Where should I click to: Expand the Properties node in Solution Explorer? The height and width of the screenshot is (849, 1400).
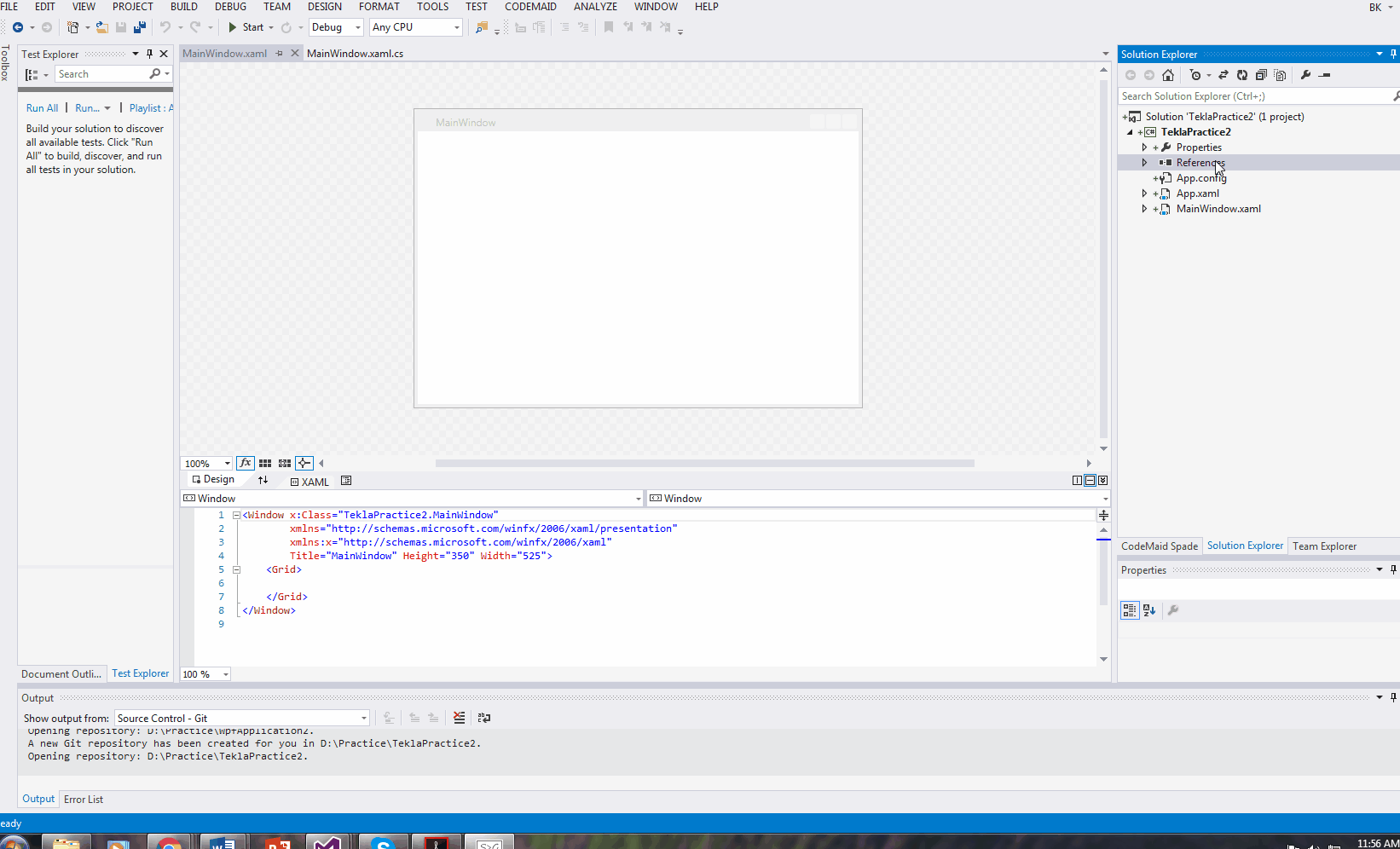(1144, 147)
